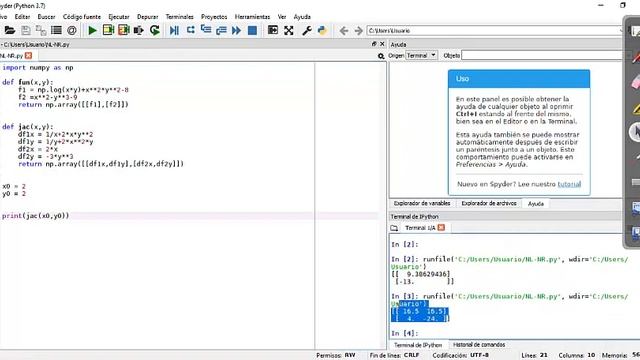Open the Proyectos menu
Image resolution: width=640 pixels, height=360 pixels.
point(214,17)
